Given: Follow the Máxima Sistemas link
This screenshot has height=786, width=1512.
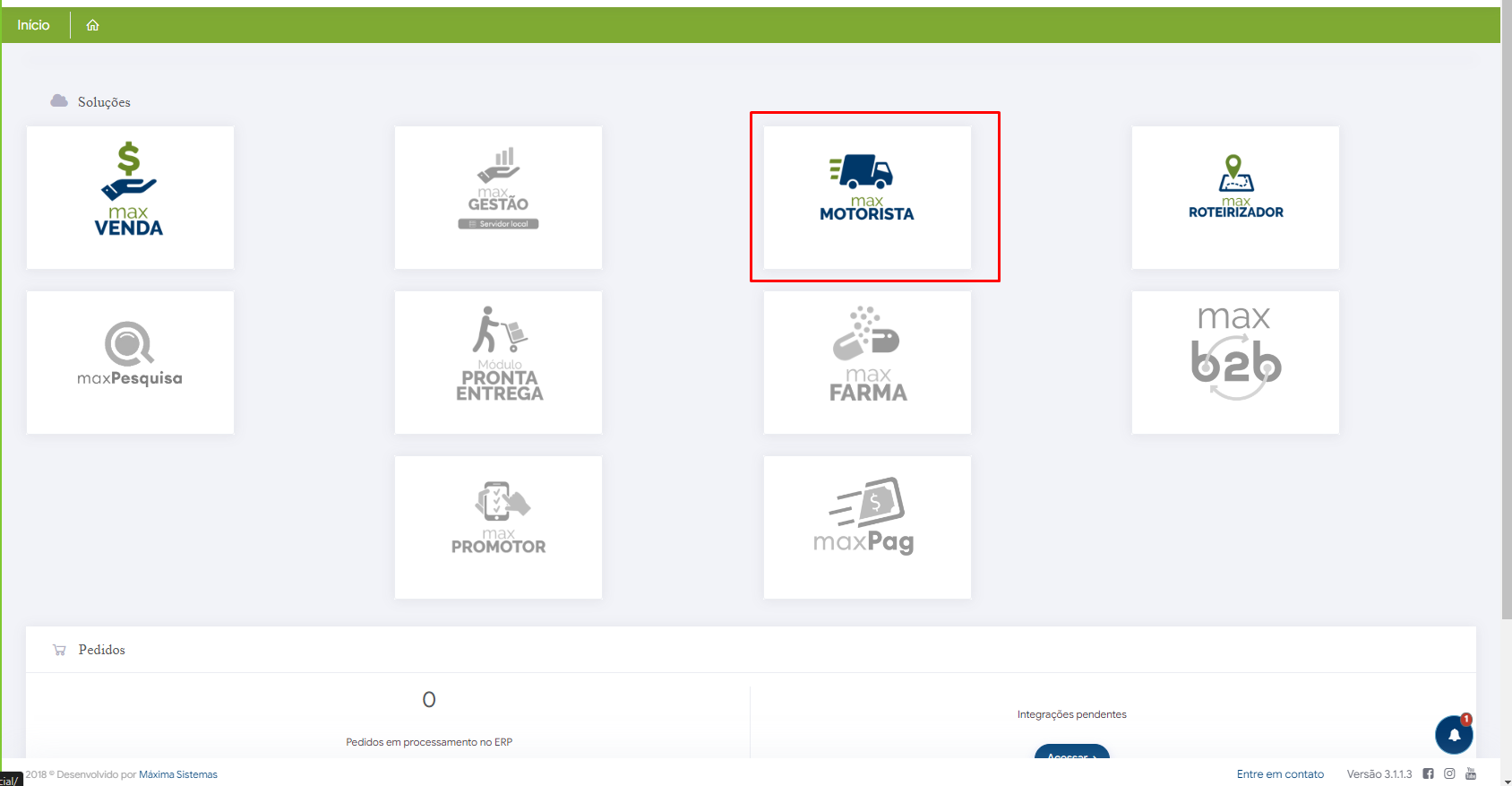Looking at the screenshot, I should coord(178,774).
